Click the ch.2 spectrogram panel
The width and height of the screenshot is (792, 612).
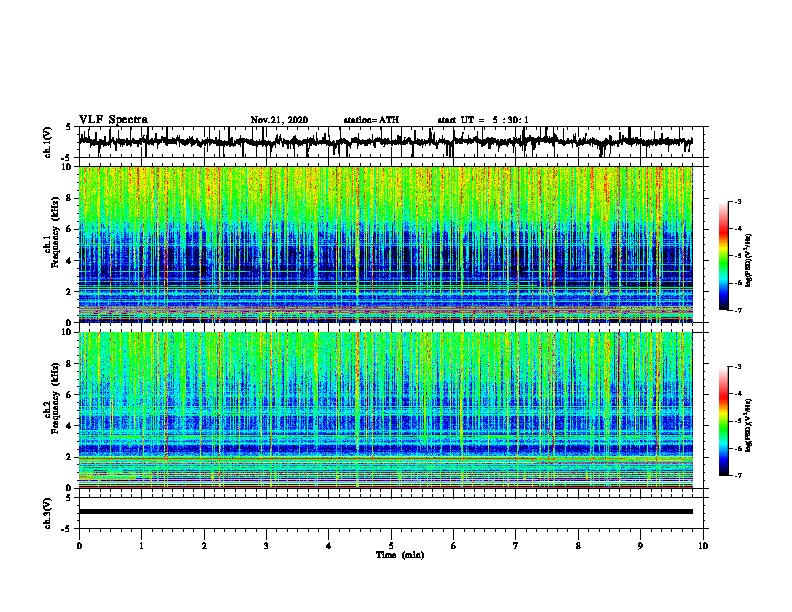point(385,410)
